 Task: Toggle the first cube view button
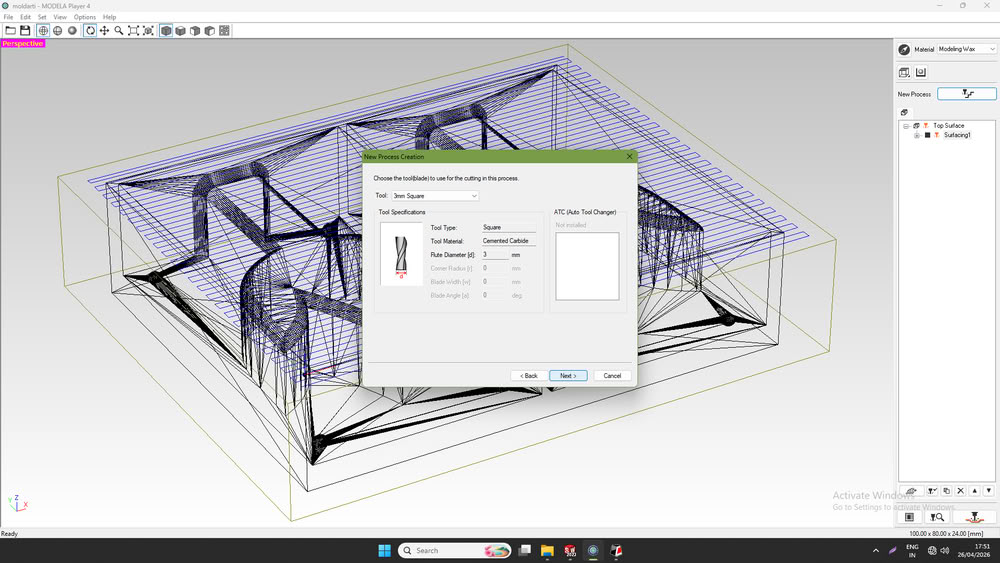(x=166, y=31)
